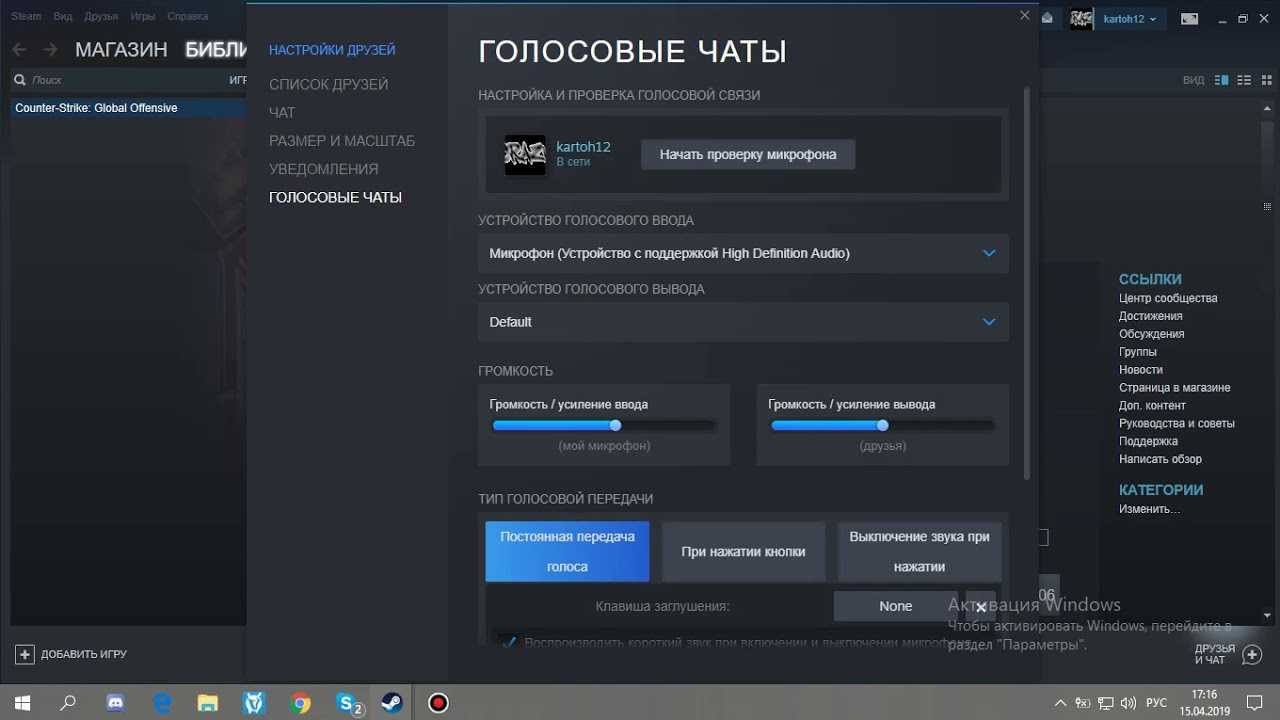Adjust input volume microphone slider
Viewport: 1280px width, 720px height.
coord(604,425)
